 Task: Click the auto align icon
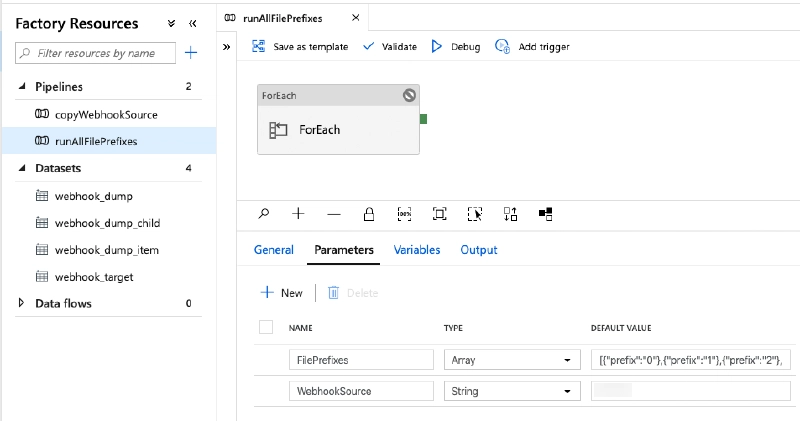[510, 214]
